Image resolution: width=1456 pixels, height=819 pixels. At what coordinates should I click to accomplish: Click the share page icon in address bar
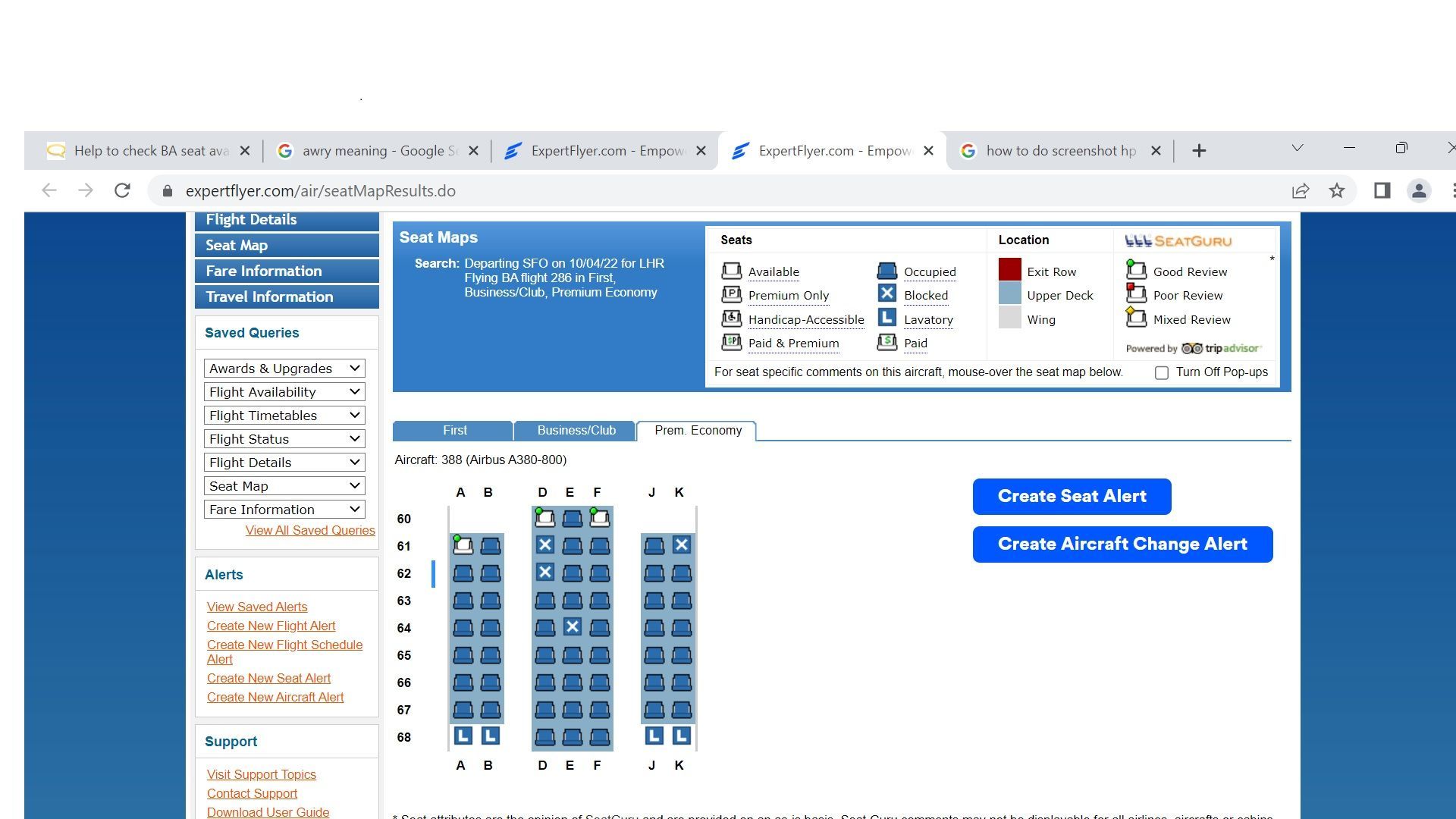(1301, 191)
